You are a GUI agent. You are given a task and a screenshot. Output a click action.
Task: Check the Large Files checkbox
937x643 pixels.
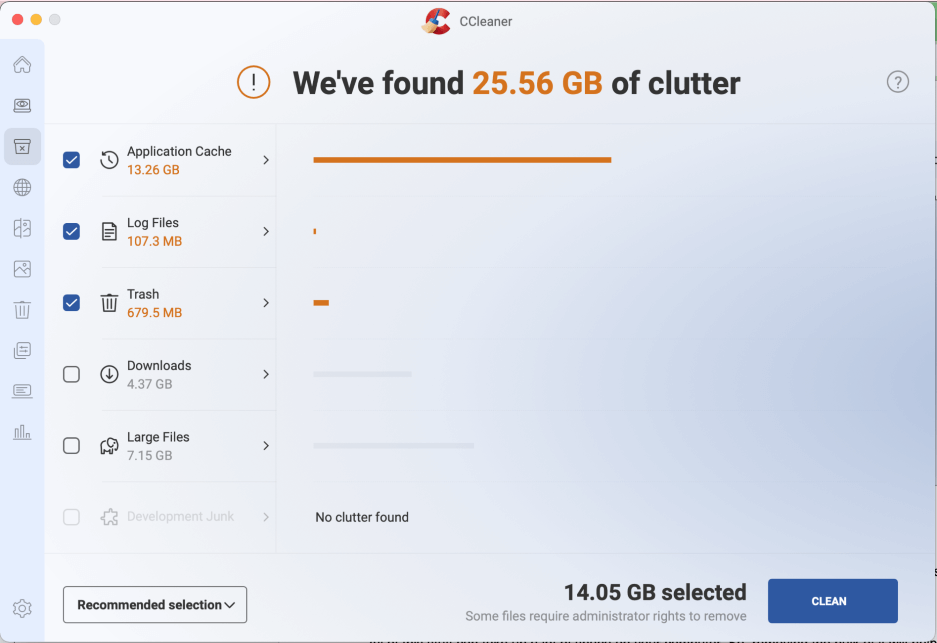(72, 446)
